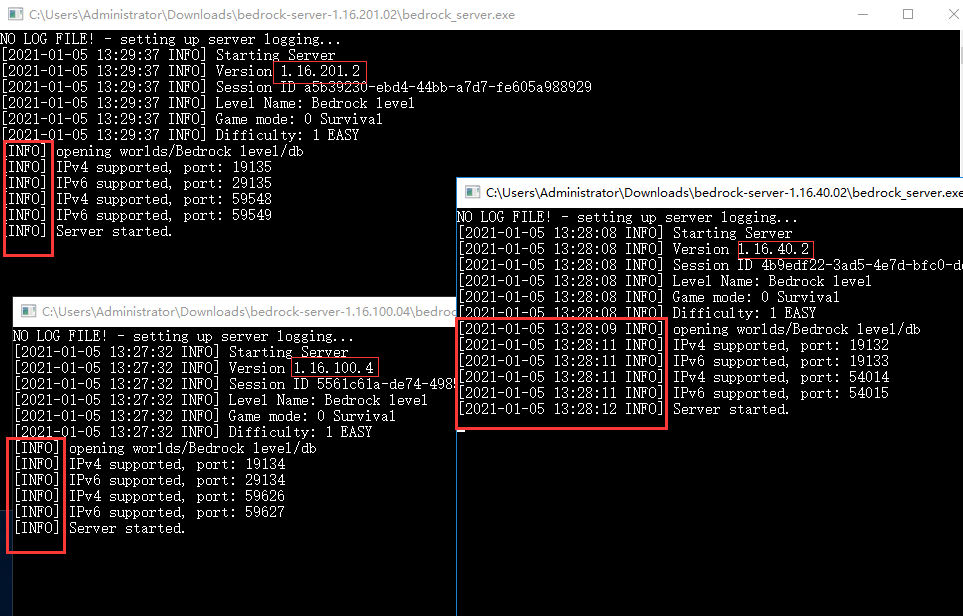Click 'Server started.' in the 1.16.201.02 console
This screenshot has width=963, height=616.
point(114,232)
